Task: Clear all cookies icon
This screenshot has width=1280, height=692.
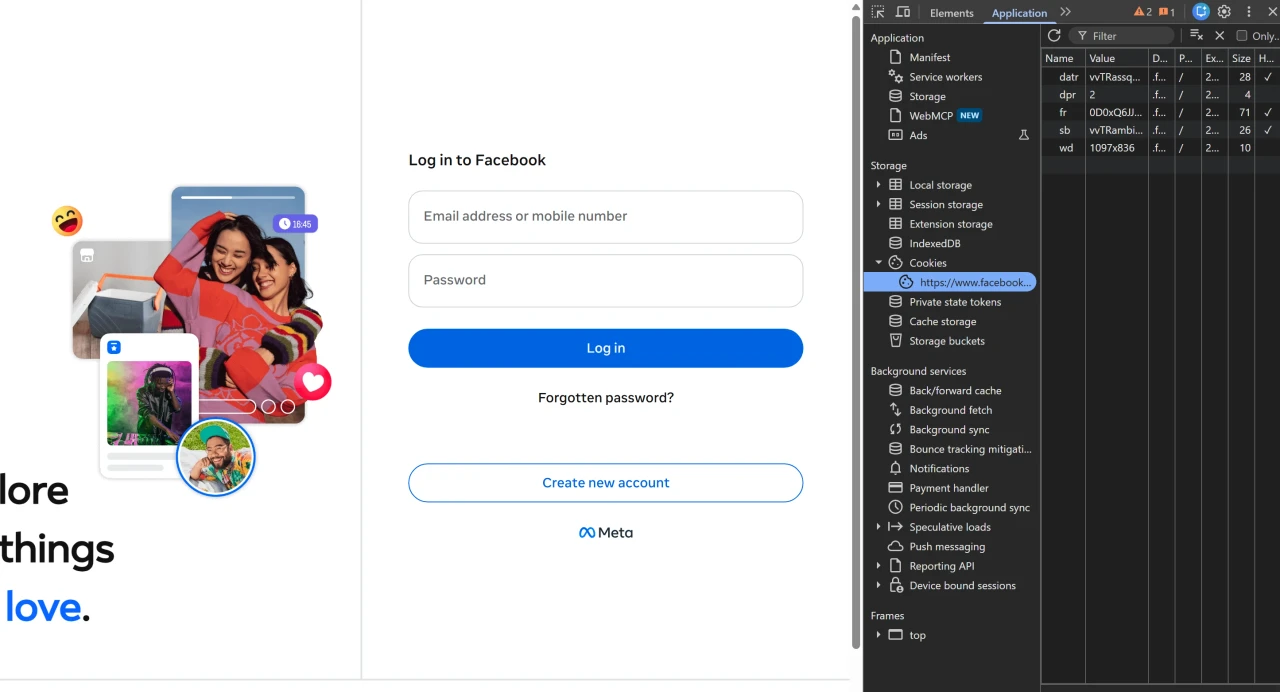Action: (1196, 35)
